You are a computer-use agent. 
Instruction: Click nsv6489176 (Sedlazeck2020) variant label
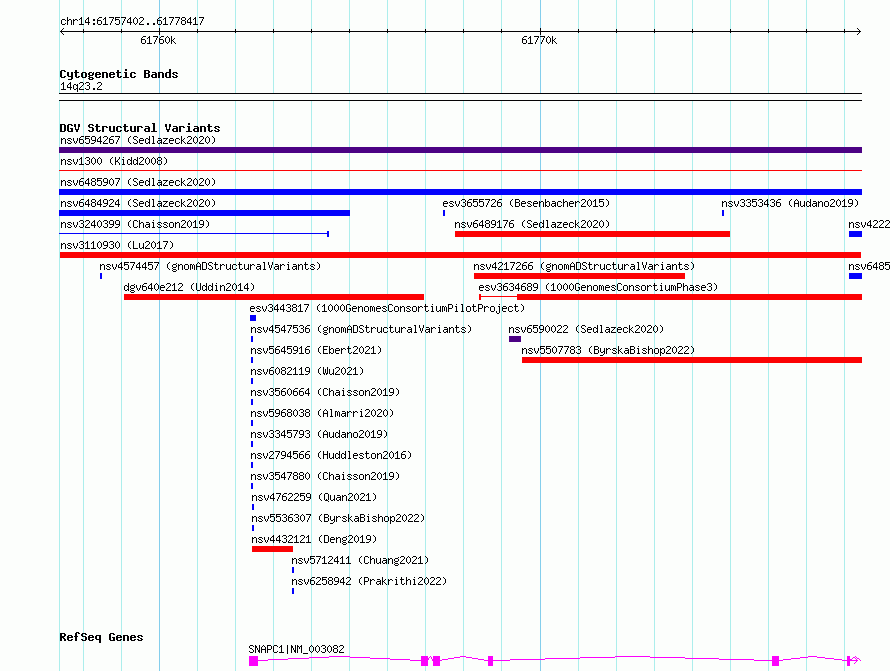532,224
